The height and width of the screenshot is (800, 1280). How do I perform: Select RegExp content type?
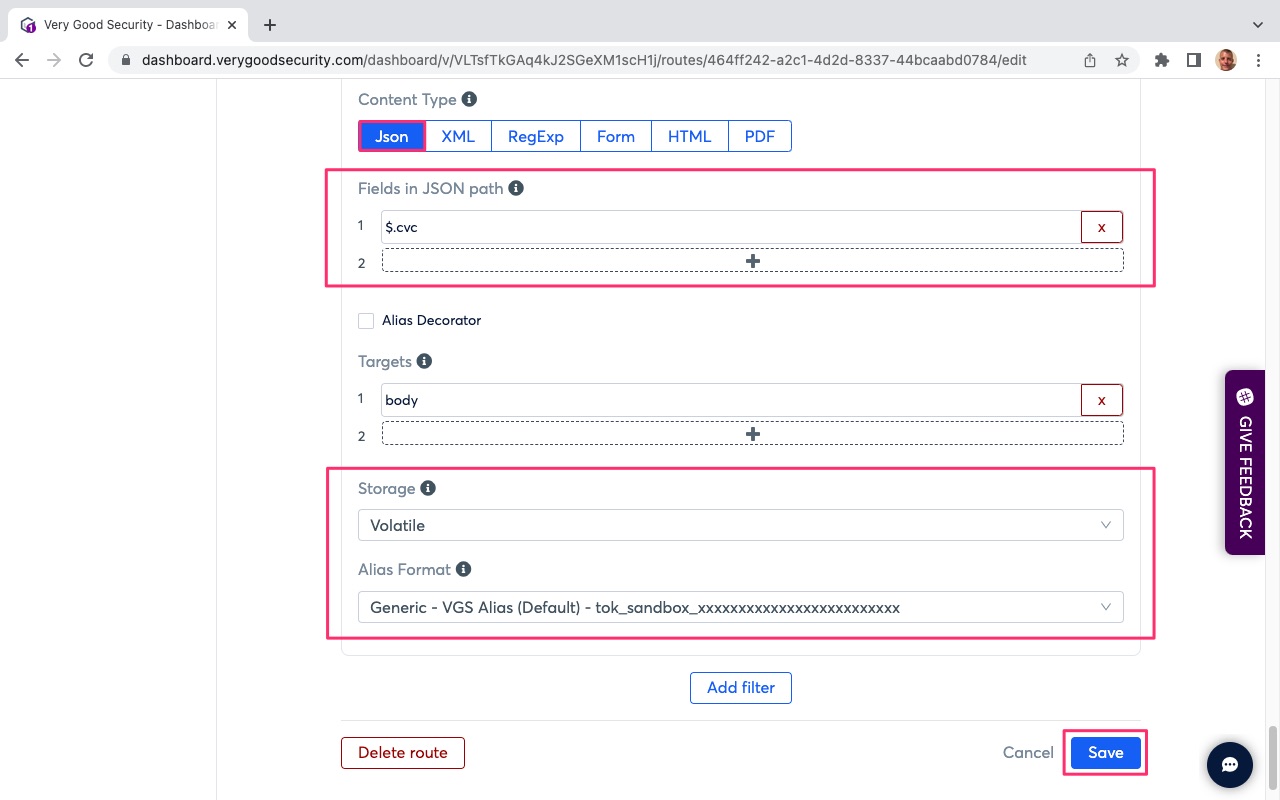click(536, 136)
